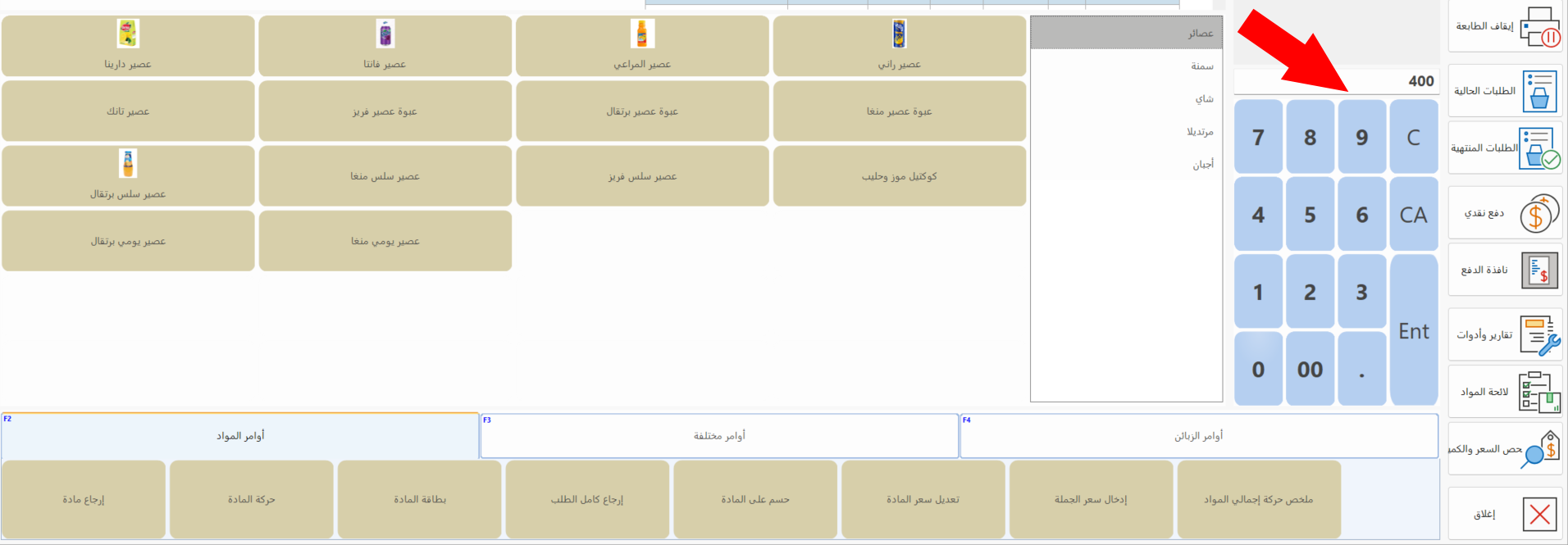
Task: Select the عصير راني product with blue can
Action: 900,46
